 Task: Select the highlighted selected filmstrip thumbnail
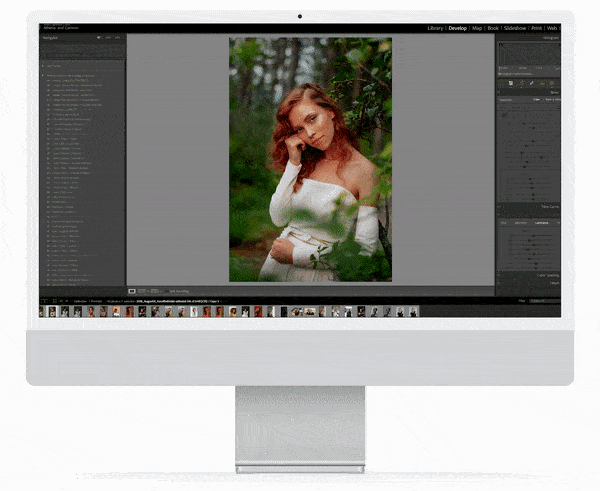(x=52, y=312)
